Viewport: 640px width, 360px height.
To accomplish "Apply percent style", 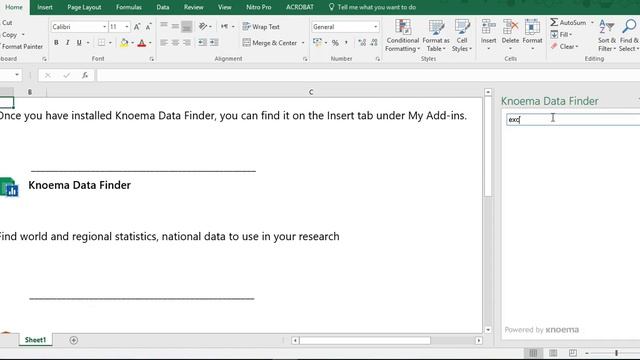I will tap(335, 42).
